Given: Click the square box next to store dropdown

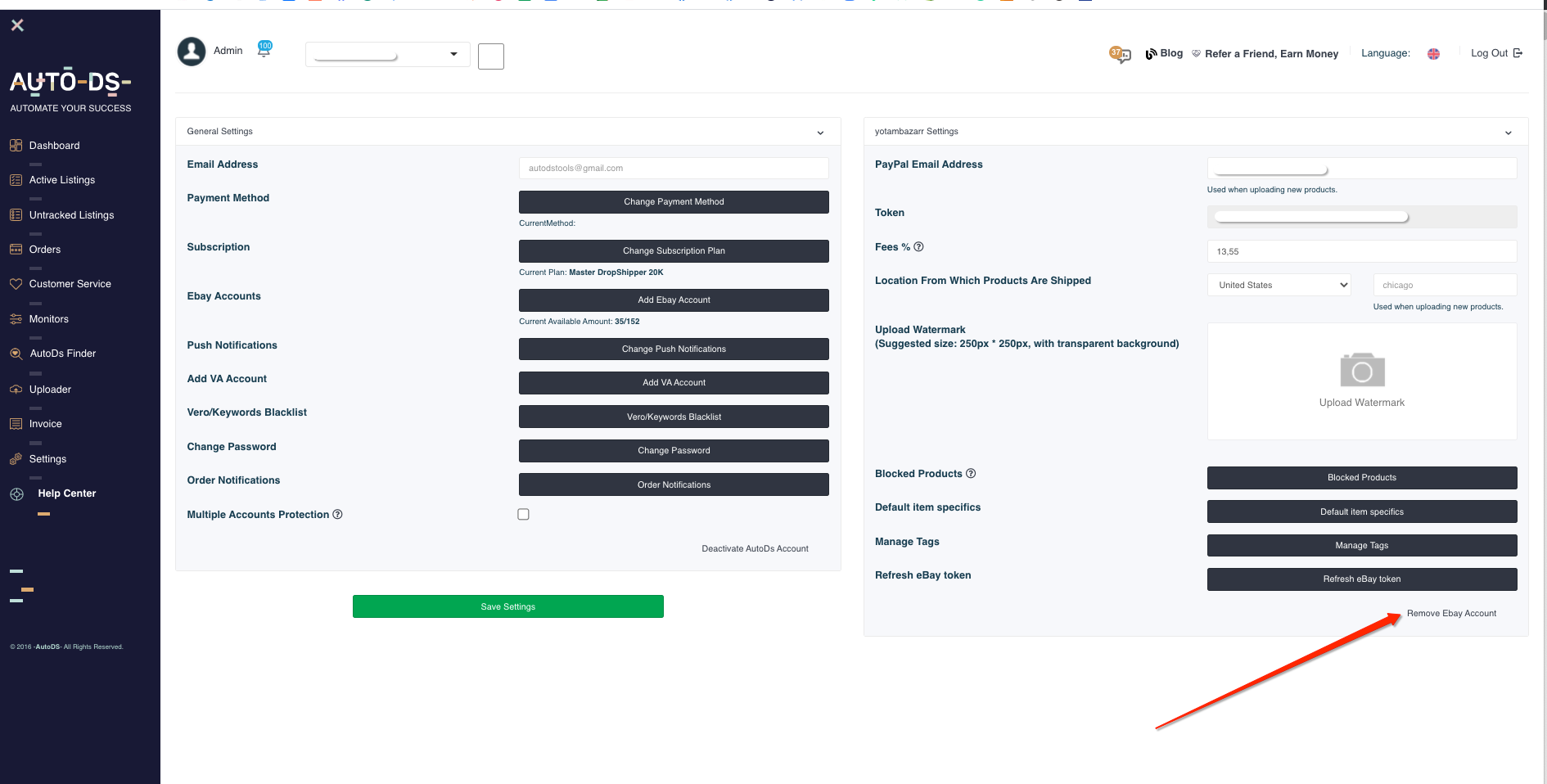Looking at the screenshot, I should click(x=491, y=56).
